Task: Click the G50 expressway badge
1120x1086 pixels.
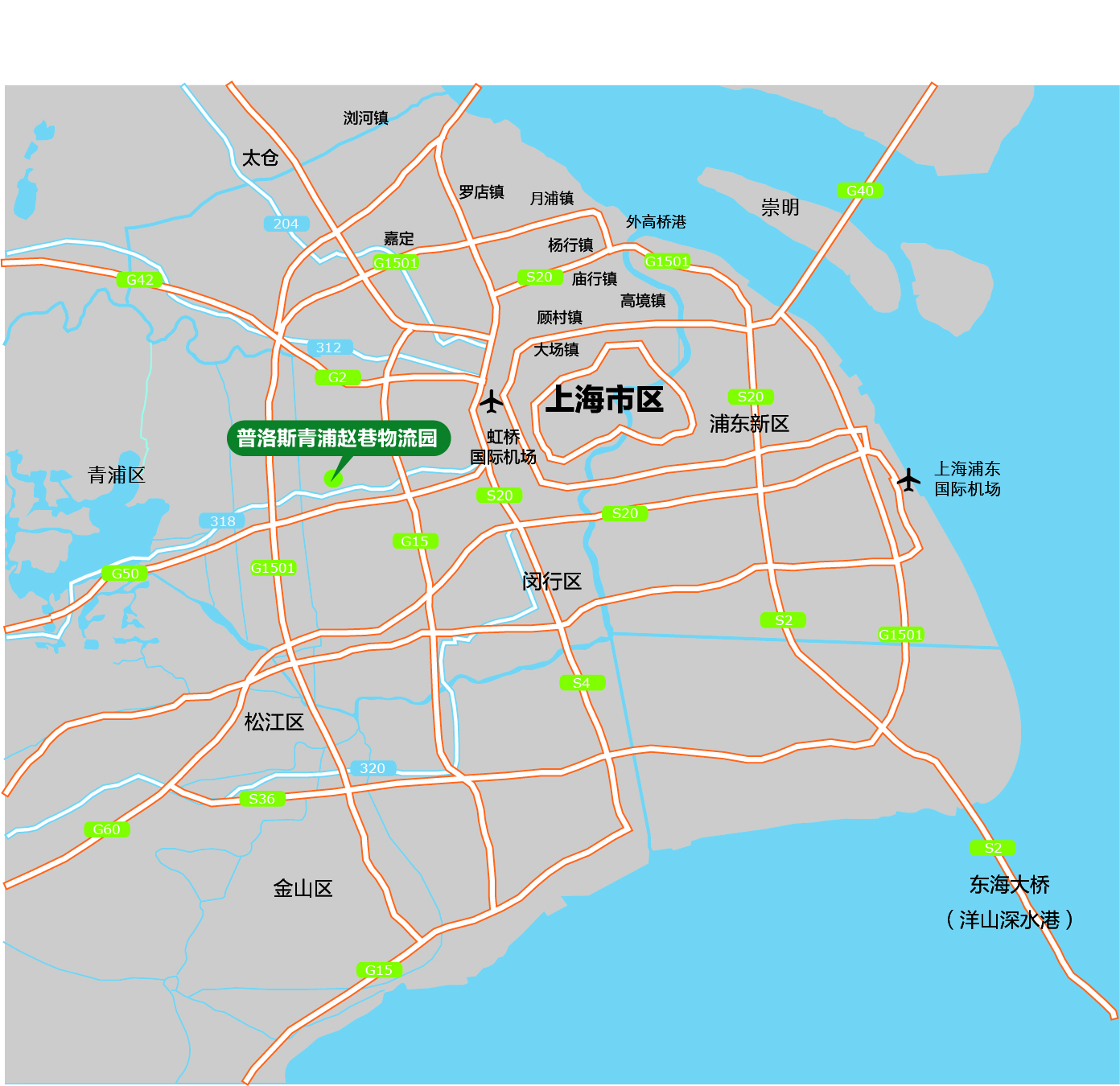Action: [x=125, y=574]
